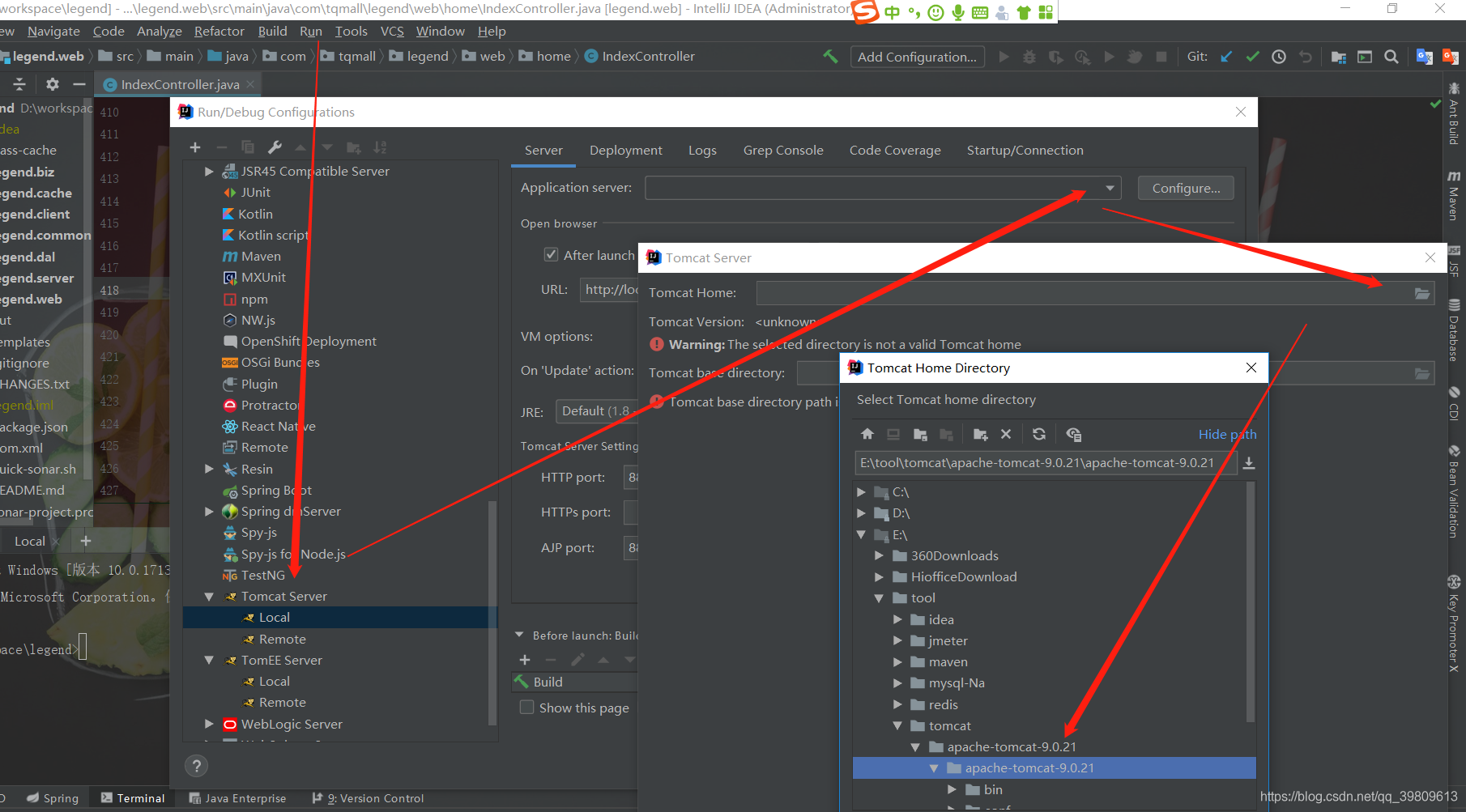Switch to Deployment tab
The image size is (1466, 812).
tap(625, 151)
